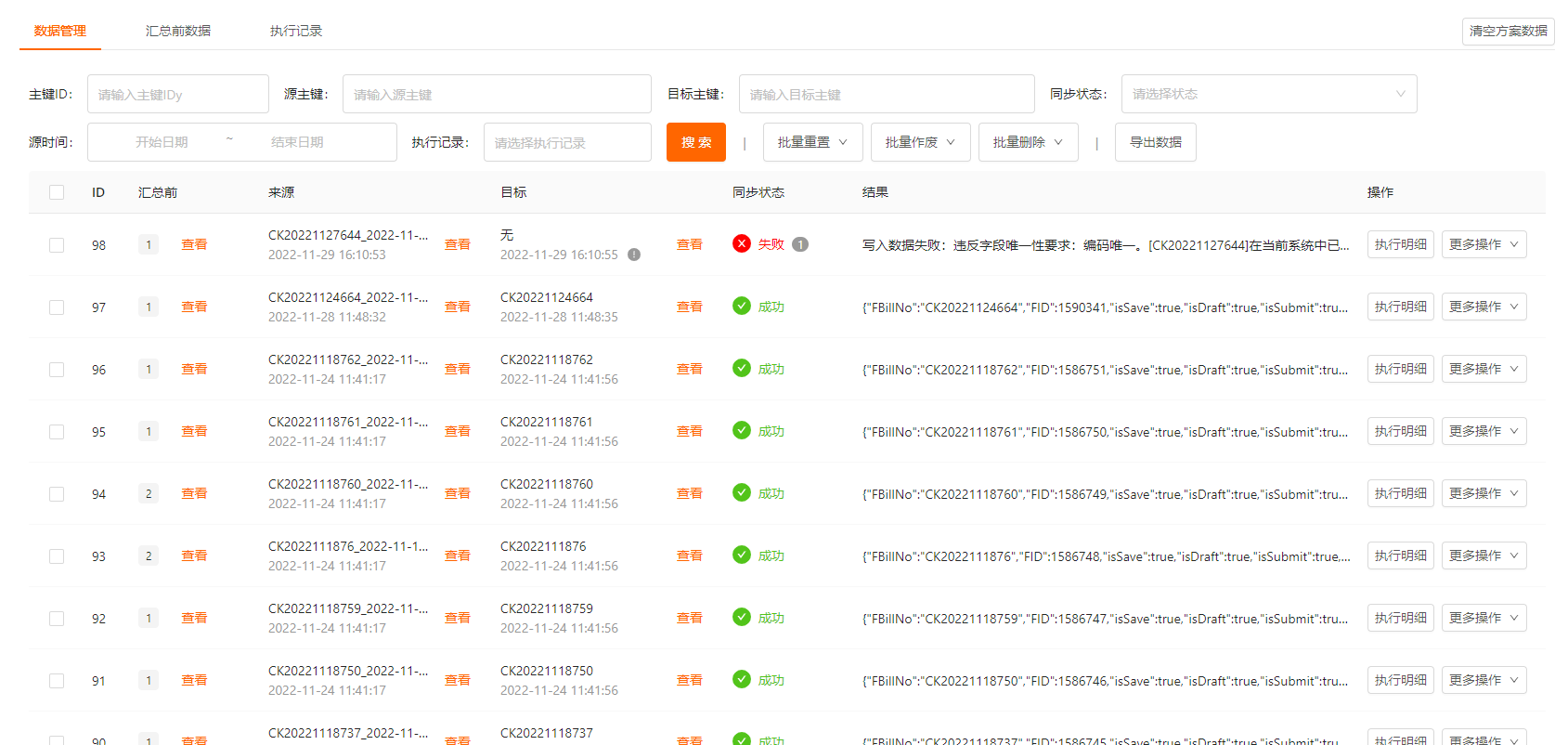Click the green success icon in row 96
Viewport: 1568px width, 745px height.
pos(741,369)
